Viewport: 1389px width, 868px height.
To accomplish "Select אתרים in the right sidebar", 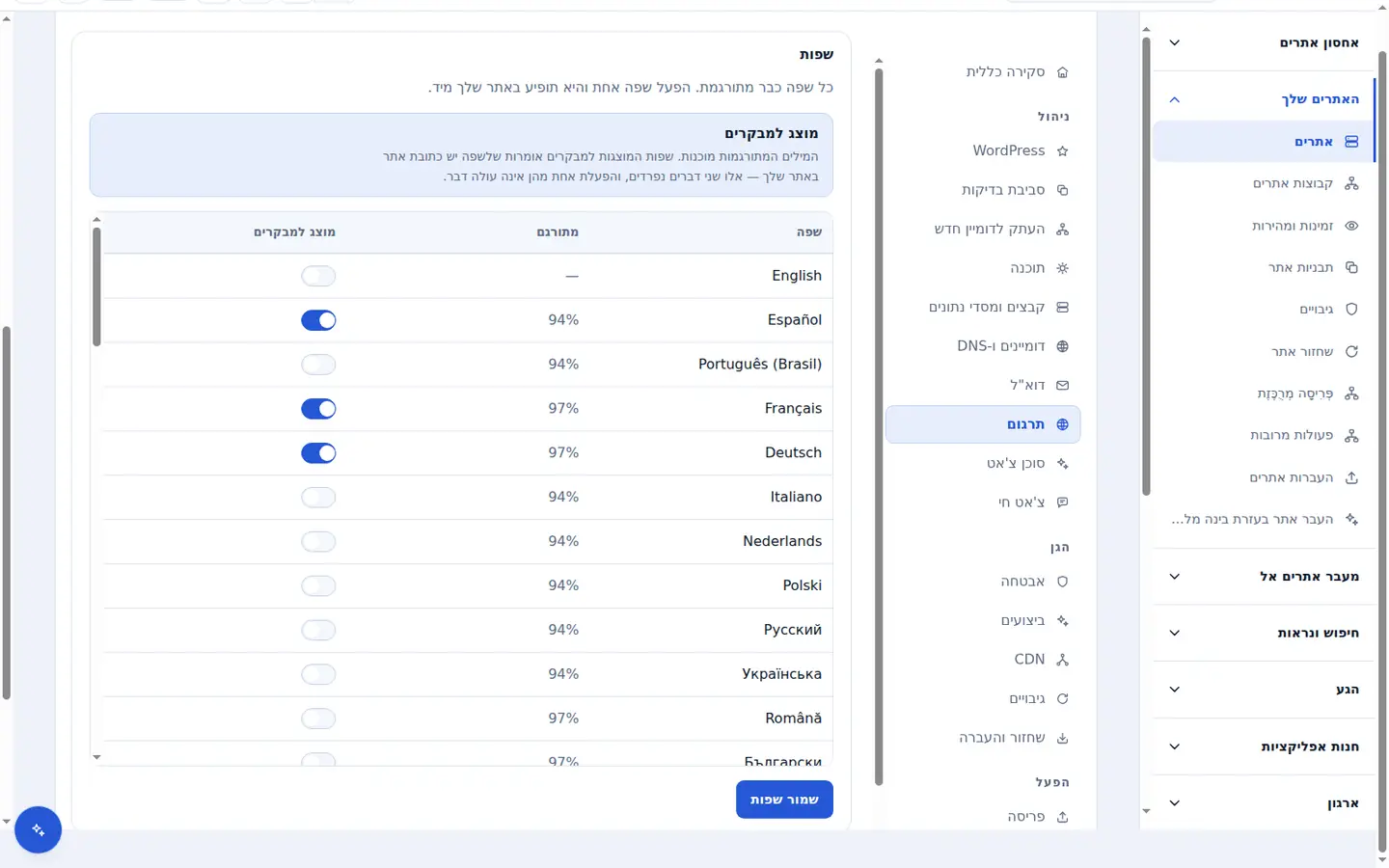I will [x=1264, y=142].
